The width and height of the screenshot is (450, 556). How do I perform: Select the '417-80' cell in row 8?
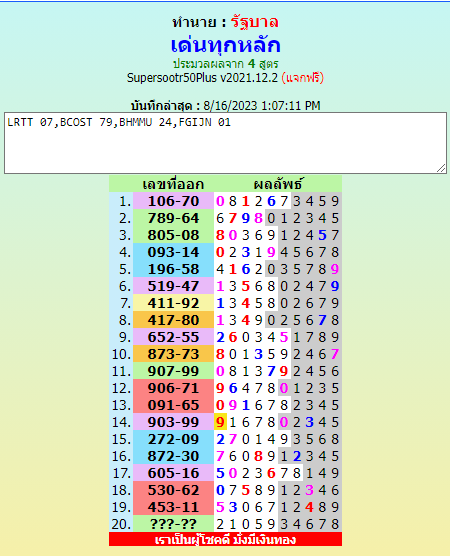coord(173,320)
